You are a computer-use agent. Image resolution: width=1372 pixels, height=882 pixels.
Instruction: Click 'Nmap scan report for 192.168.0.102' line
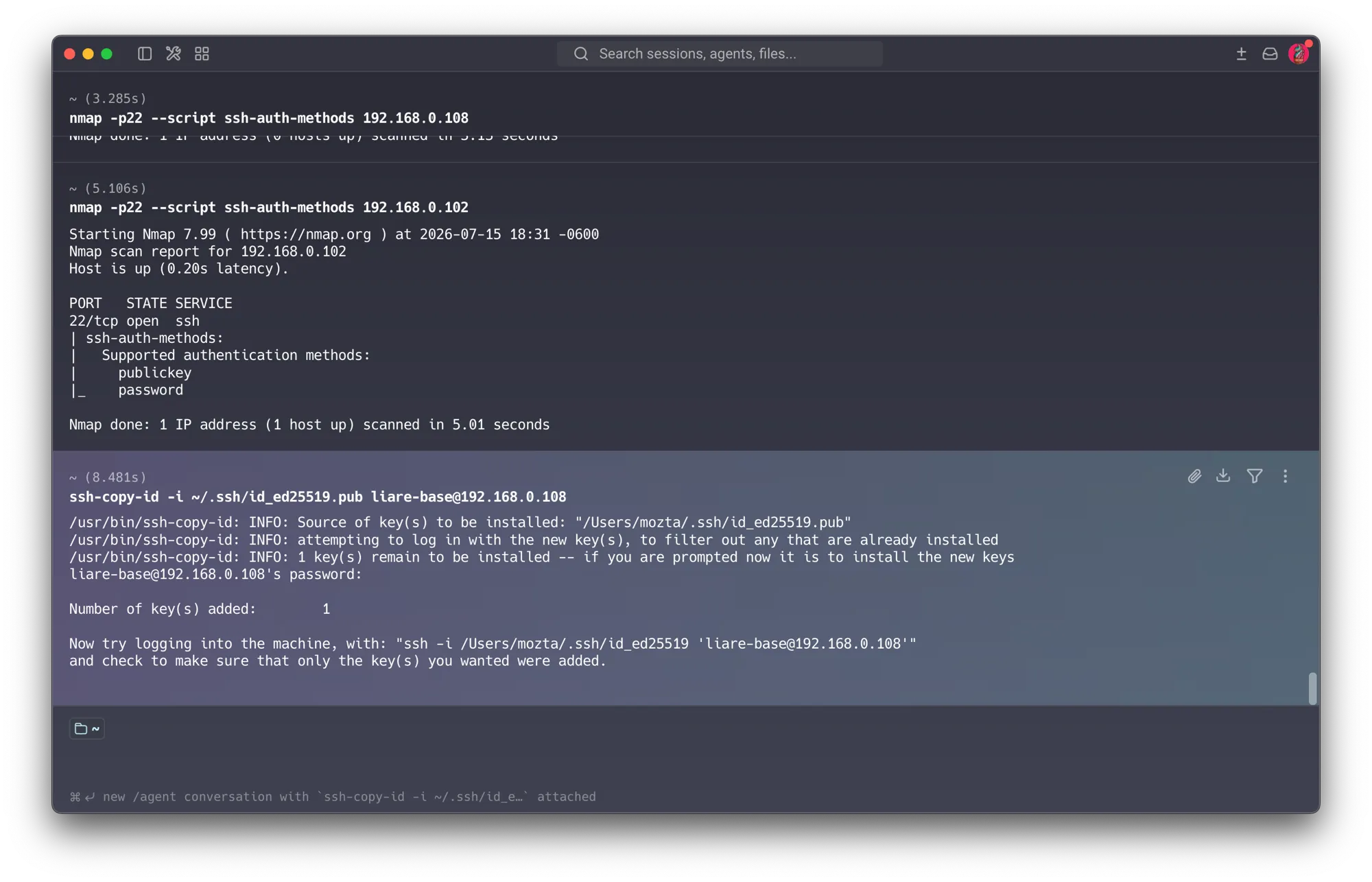pos(208,252)
